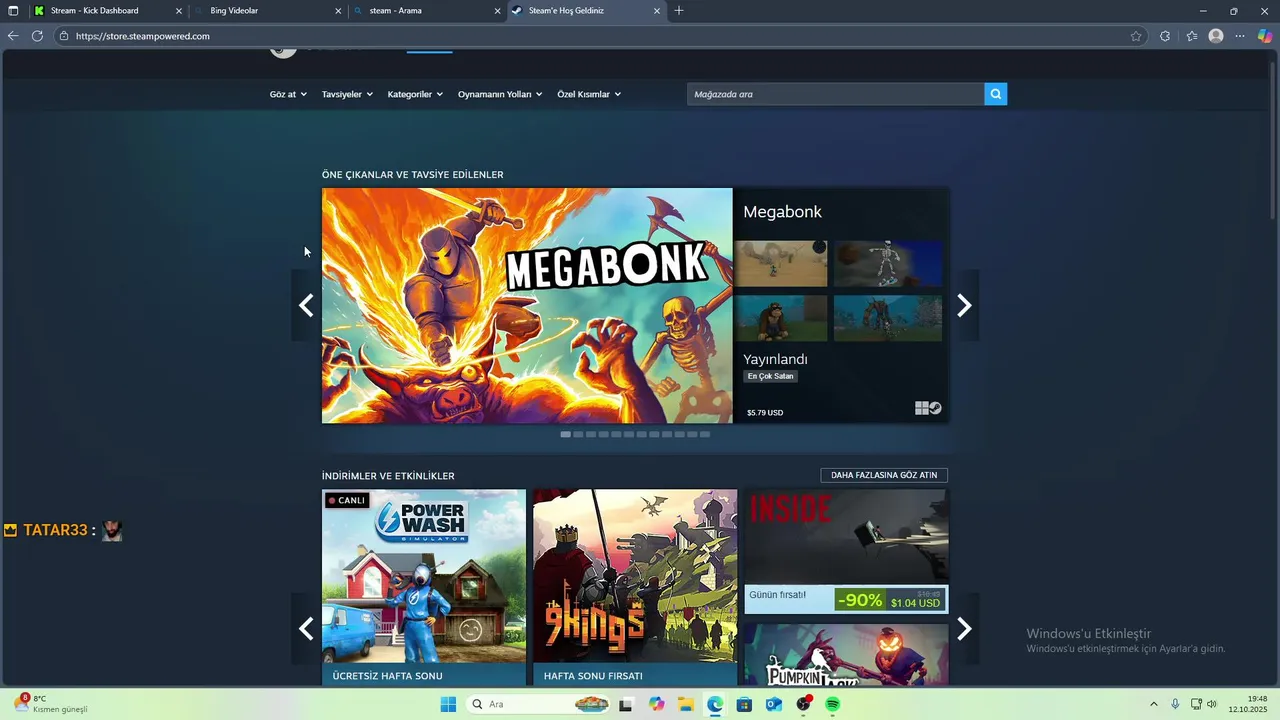This screenshot has height=720, width=1280.
Task: Open Spotify from the taskbar
Action: pyautogui.click(x=832, y=704)
